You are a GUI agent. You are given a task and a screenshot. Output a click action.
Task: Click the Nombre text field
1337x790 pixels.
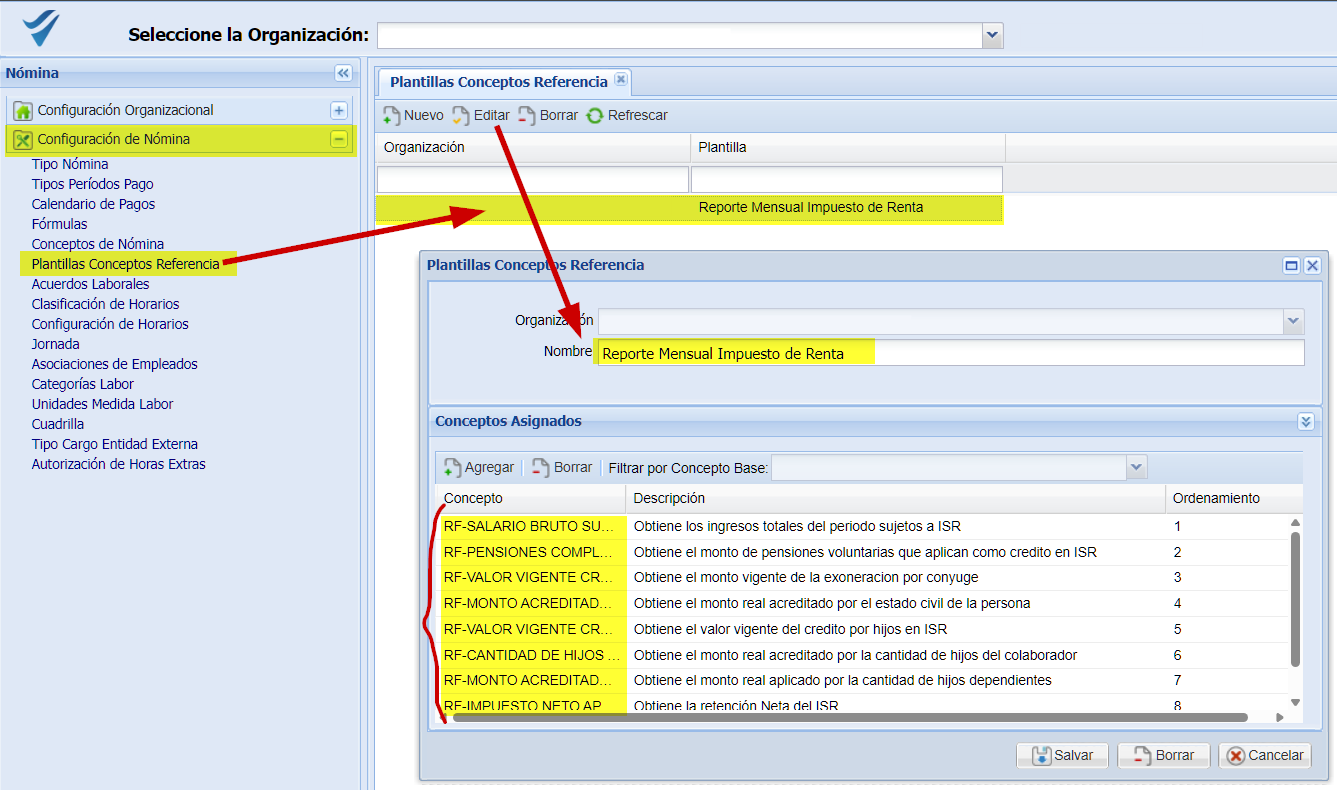950,353
